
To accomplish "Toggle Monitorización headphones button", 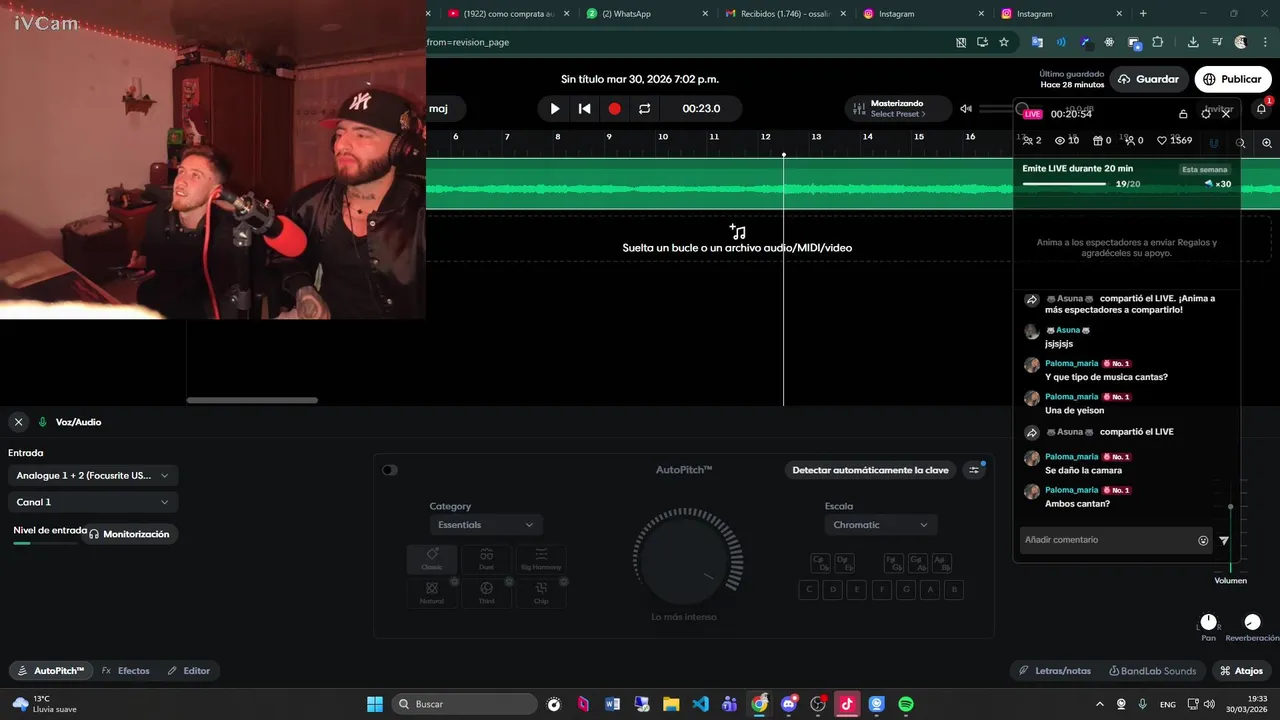I will pyautogui.click(x=129, y=534).
